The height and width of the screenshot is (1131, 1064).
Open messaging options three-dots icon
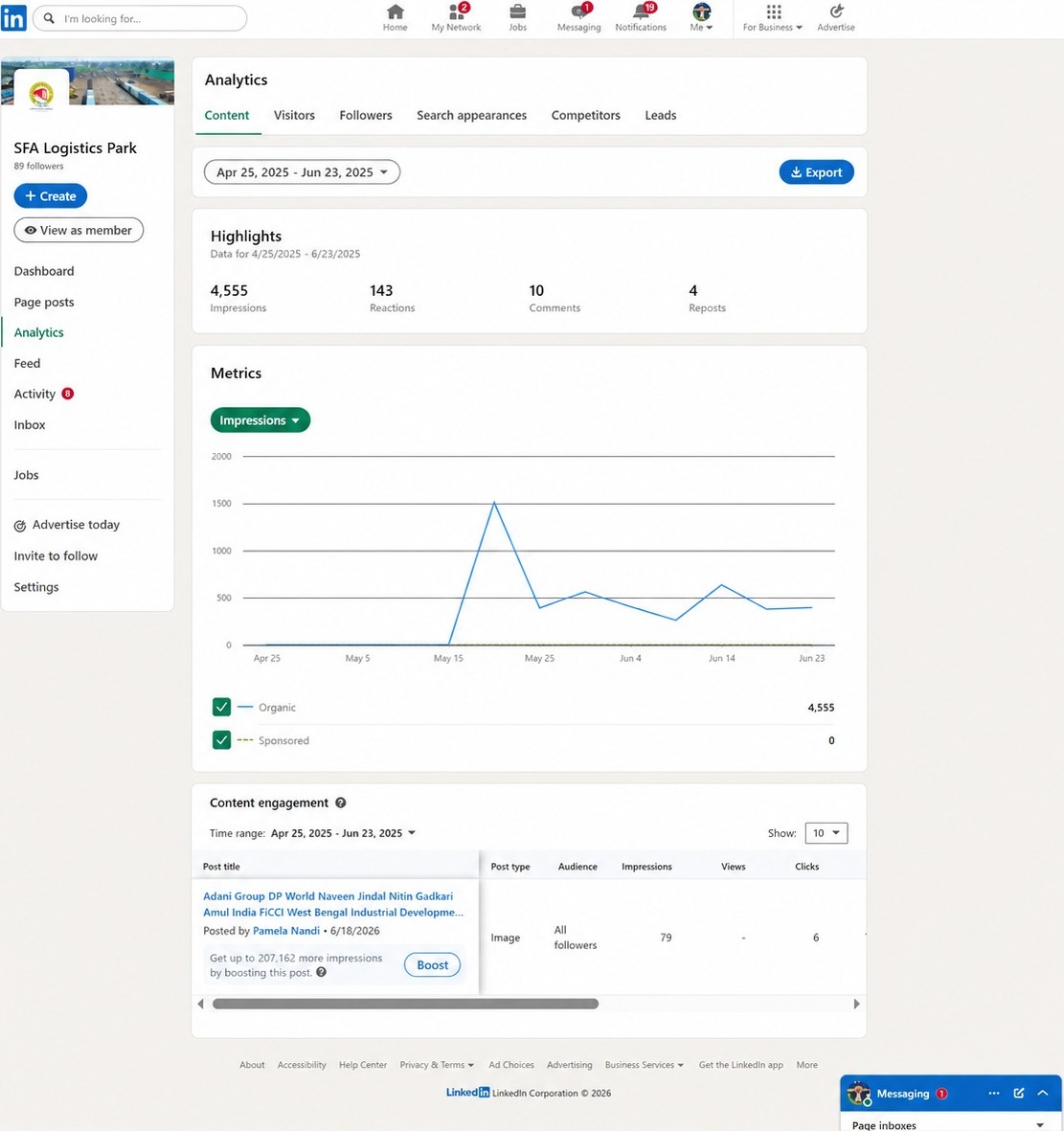[x=993, y=1094]
